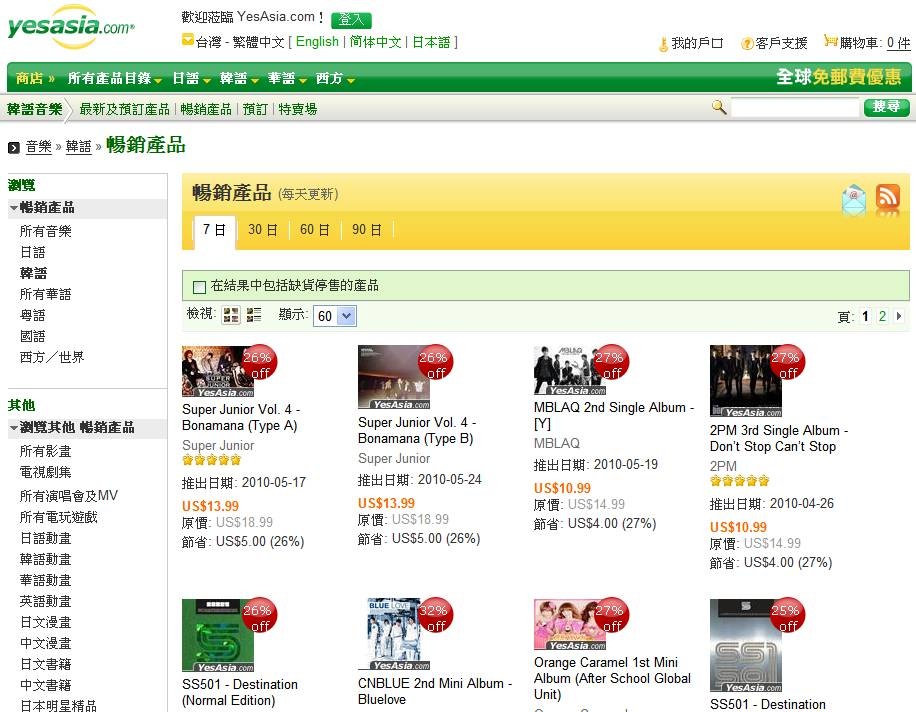Image resolution: width=916 pixels, height=712 pixels.
Task: Click 日文漫畫 in the sidebar
Action: click(x=46, y=623)
